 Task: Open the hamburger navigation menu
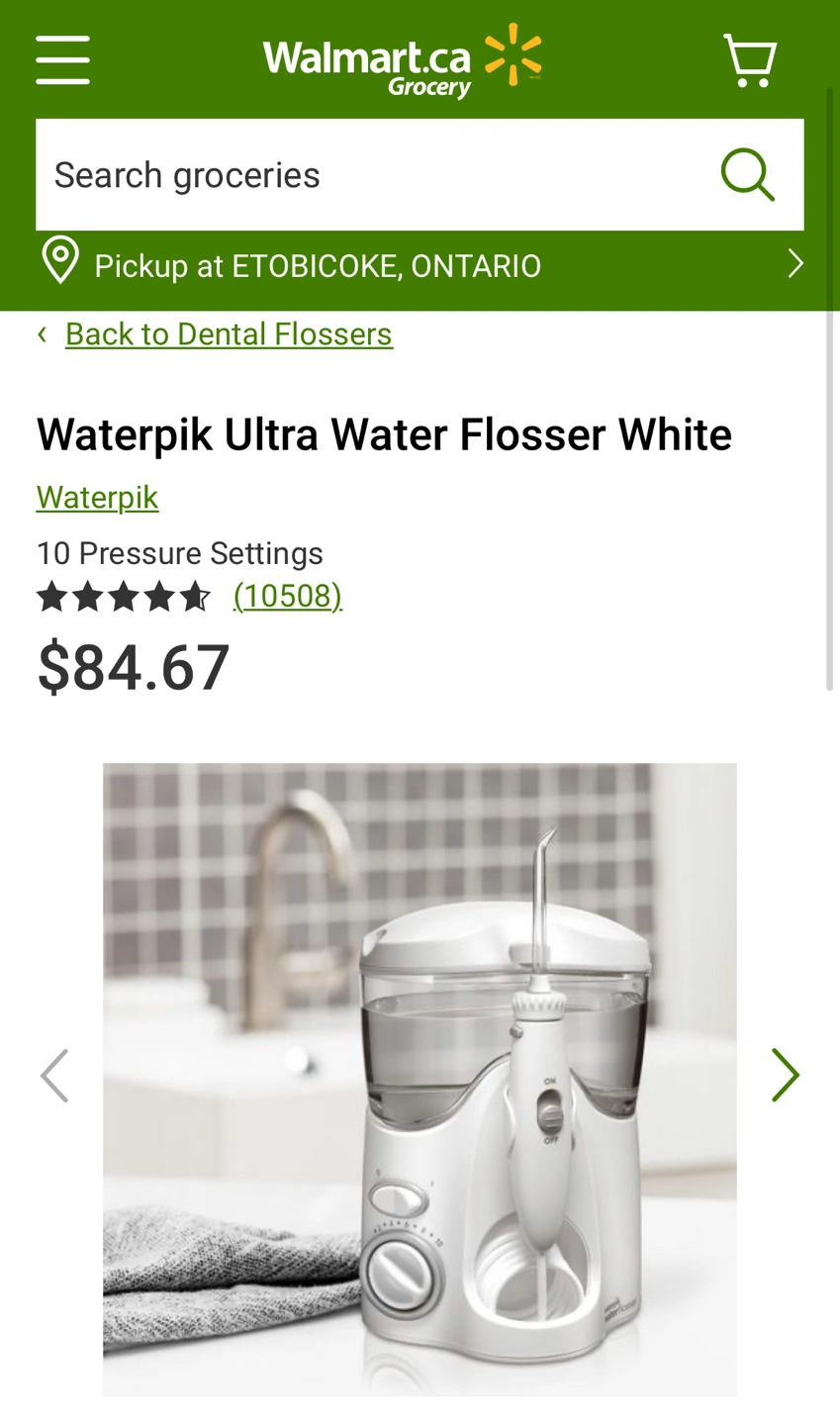62,59
